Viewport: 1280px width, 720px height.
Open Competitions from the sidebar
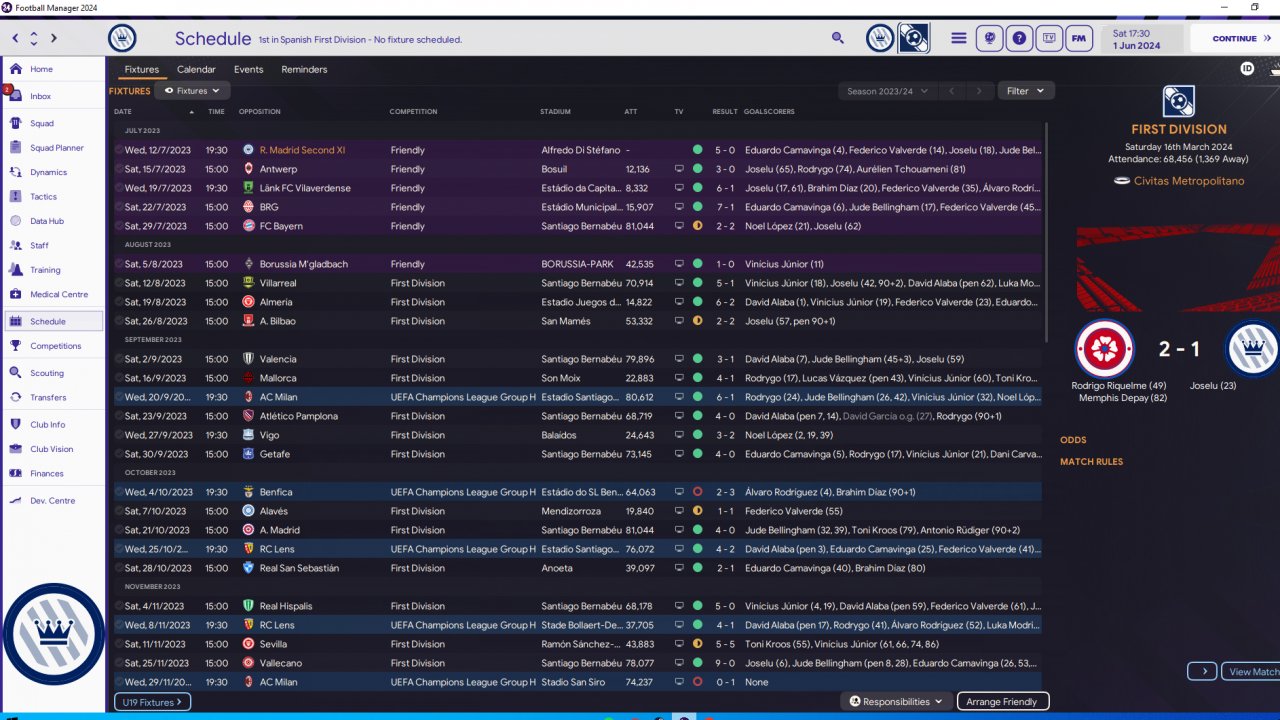[53, 346]
